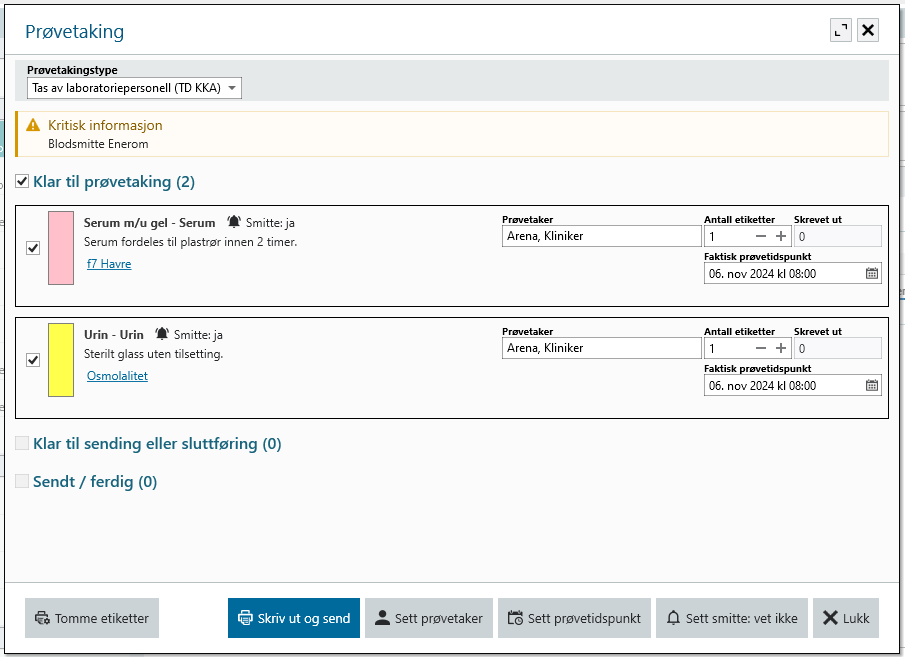This screenshot has height=657, width=905.
Task: Click the calendar icon in the Serum row
Action: click(871, 273)
